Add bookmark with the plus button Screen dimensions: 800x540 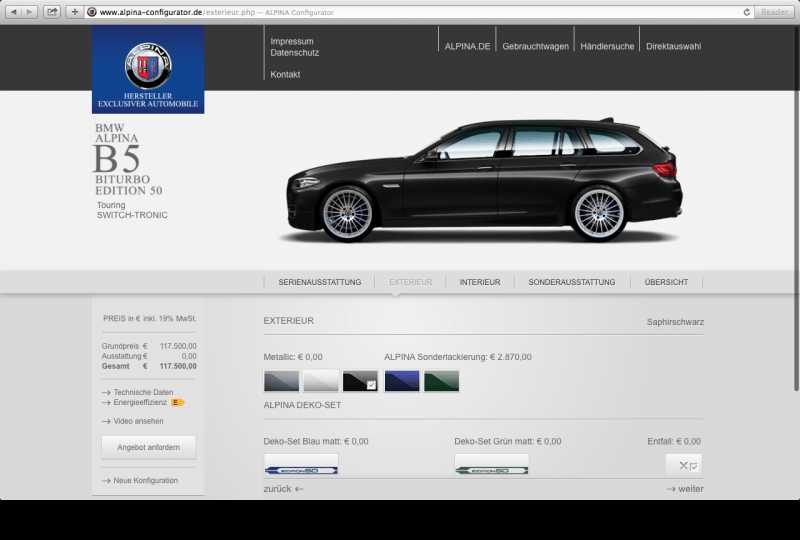[x=74, y=12]
